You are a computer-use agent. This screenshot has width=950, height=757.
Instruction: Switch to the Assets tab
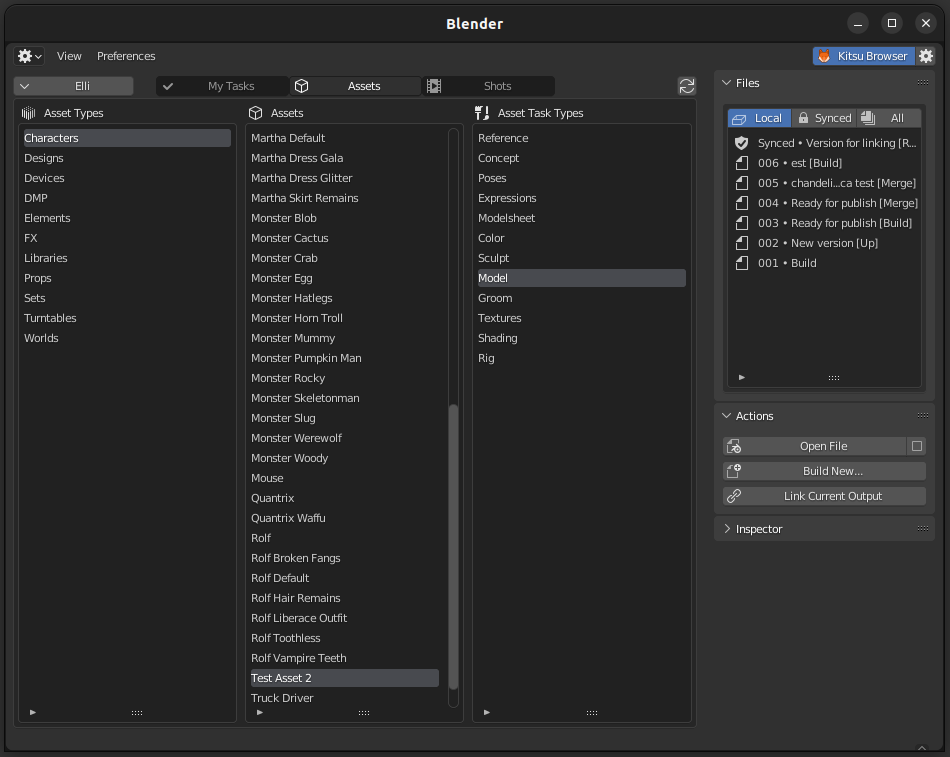coord(355,86)
